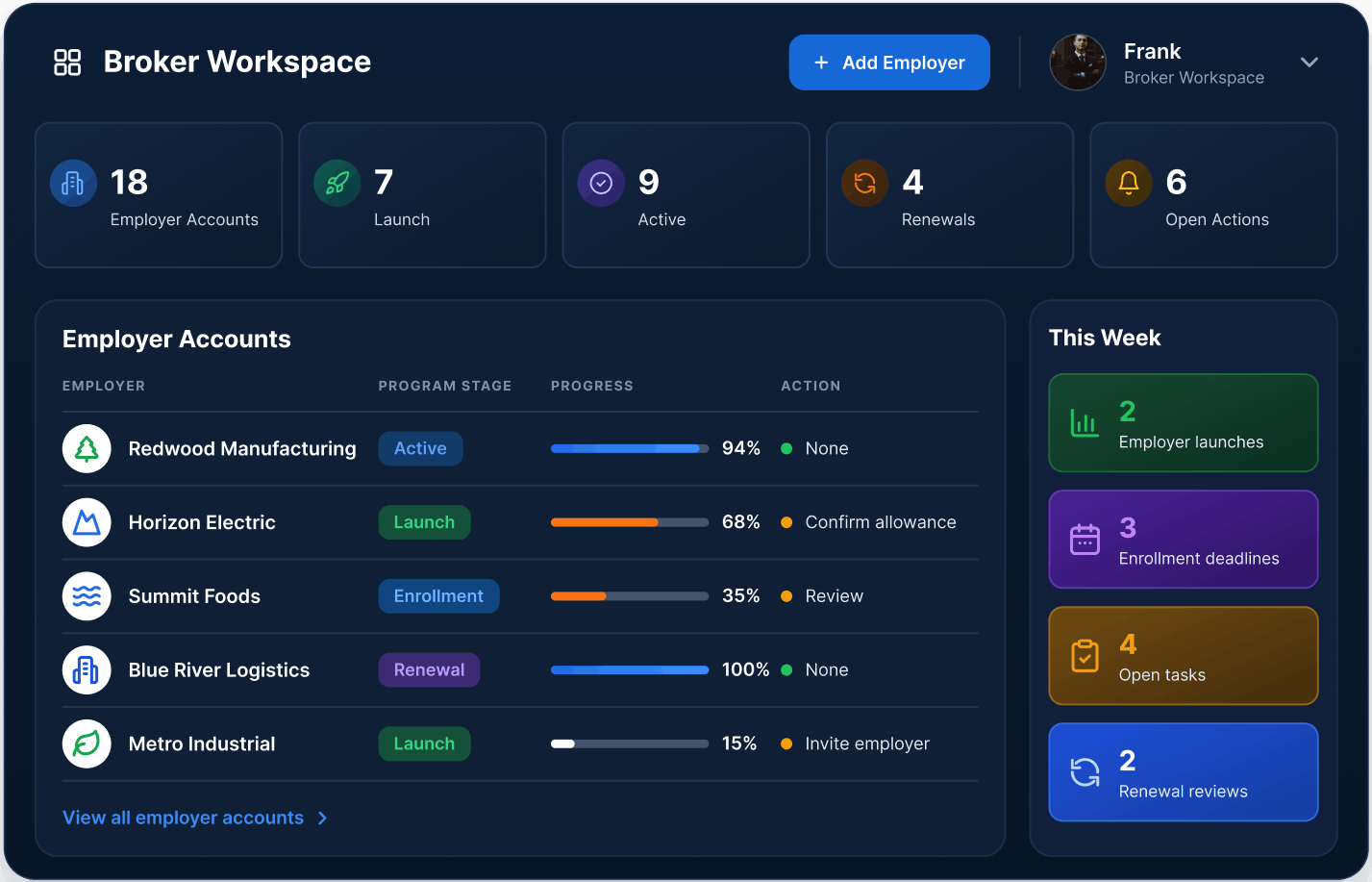
Task: Click the Blue River Logistics building logo
Action: [x=87, y=670]
